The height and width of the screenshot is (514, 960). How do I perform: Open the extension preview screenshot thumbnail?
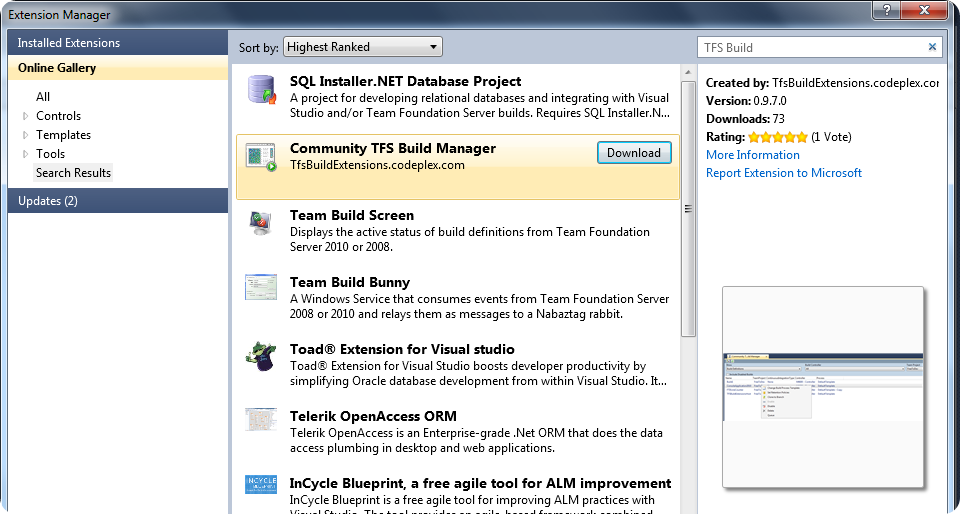pyautogui.click(x=823, y=387)
